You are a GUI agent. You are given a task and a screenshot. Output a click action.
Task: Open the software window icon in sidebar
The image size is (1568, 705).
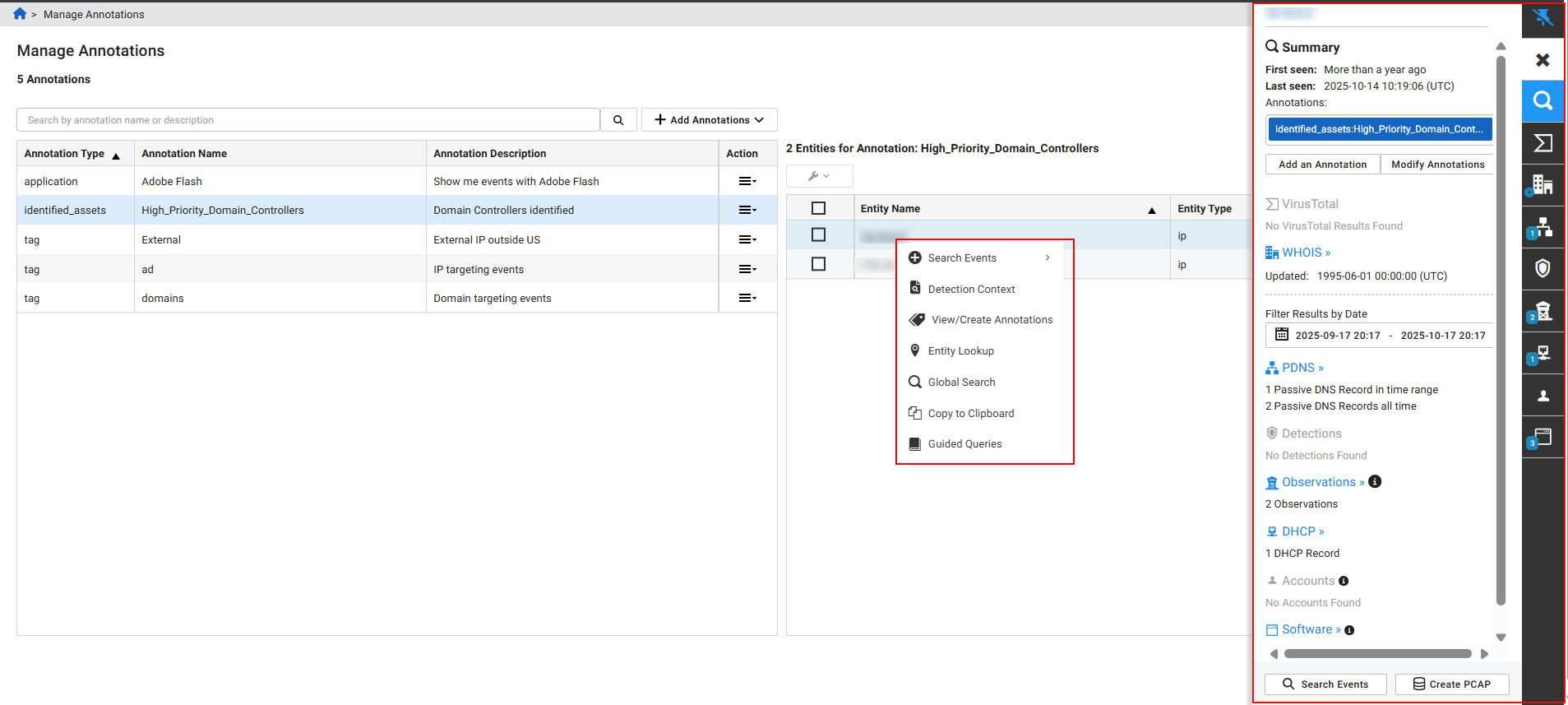(x=1543, y=438)
